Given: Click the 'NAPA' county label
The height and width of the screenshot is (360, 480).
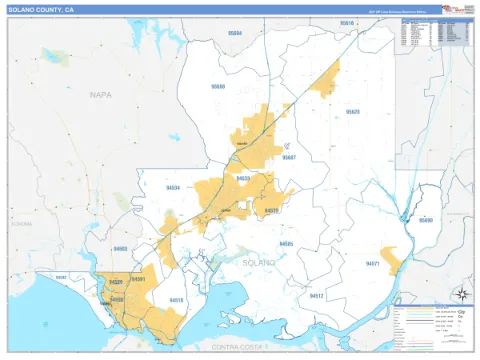Looking at the screenshot, I should coord(101,95).
